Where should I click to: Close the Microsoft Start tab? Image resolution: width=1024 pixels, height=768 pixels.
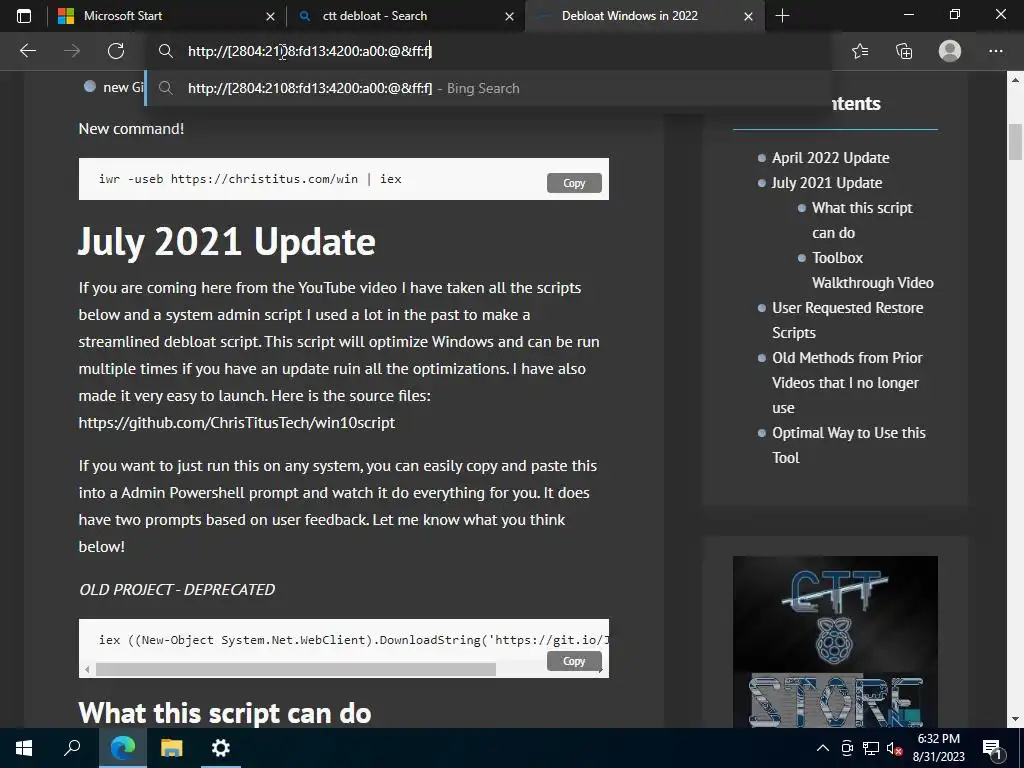click(270, 16)
